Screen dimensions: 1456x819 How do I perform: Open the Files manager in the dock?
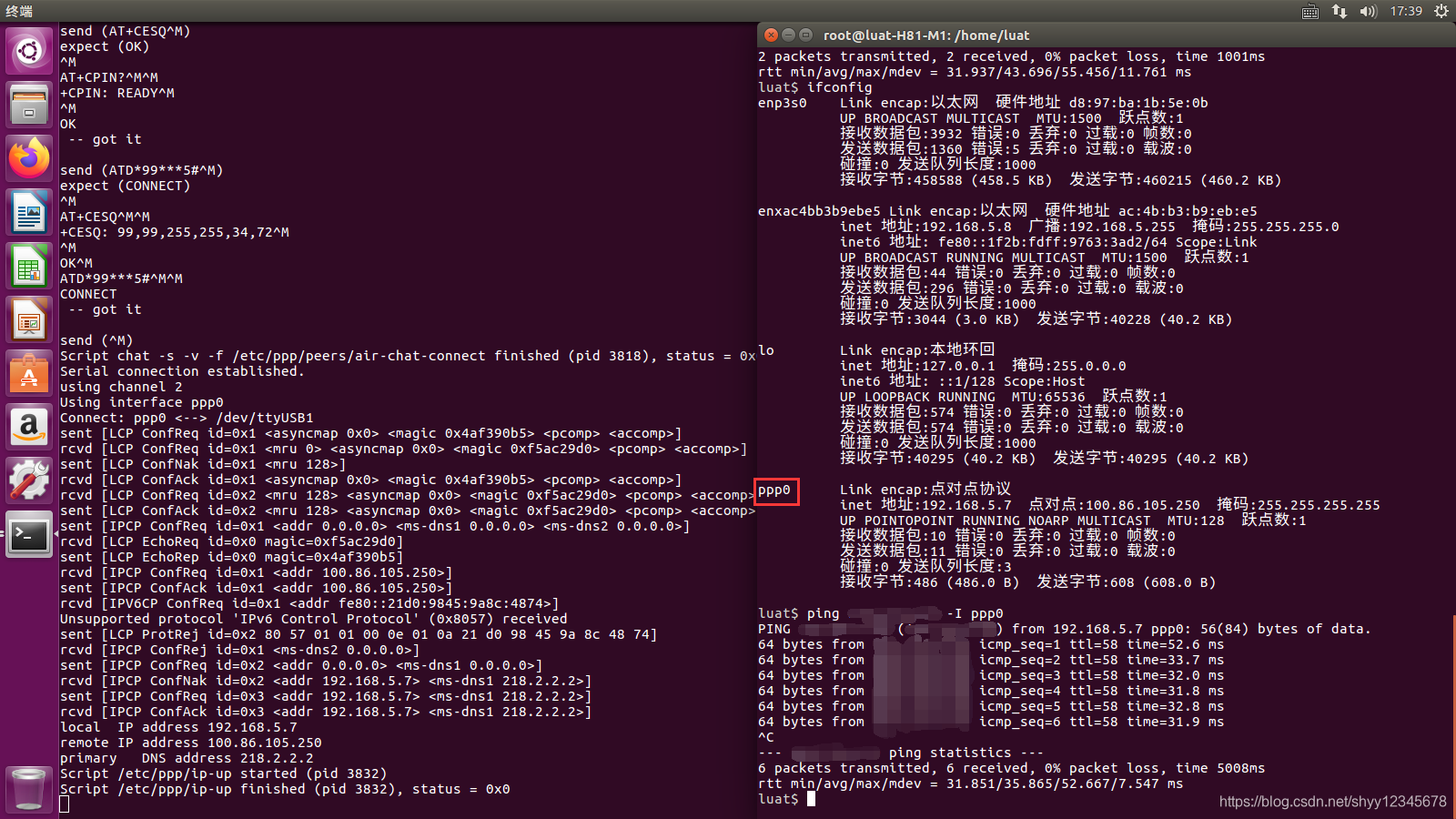(x=29, y=105)
